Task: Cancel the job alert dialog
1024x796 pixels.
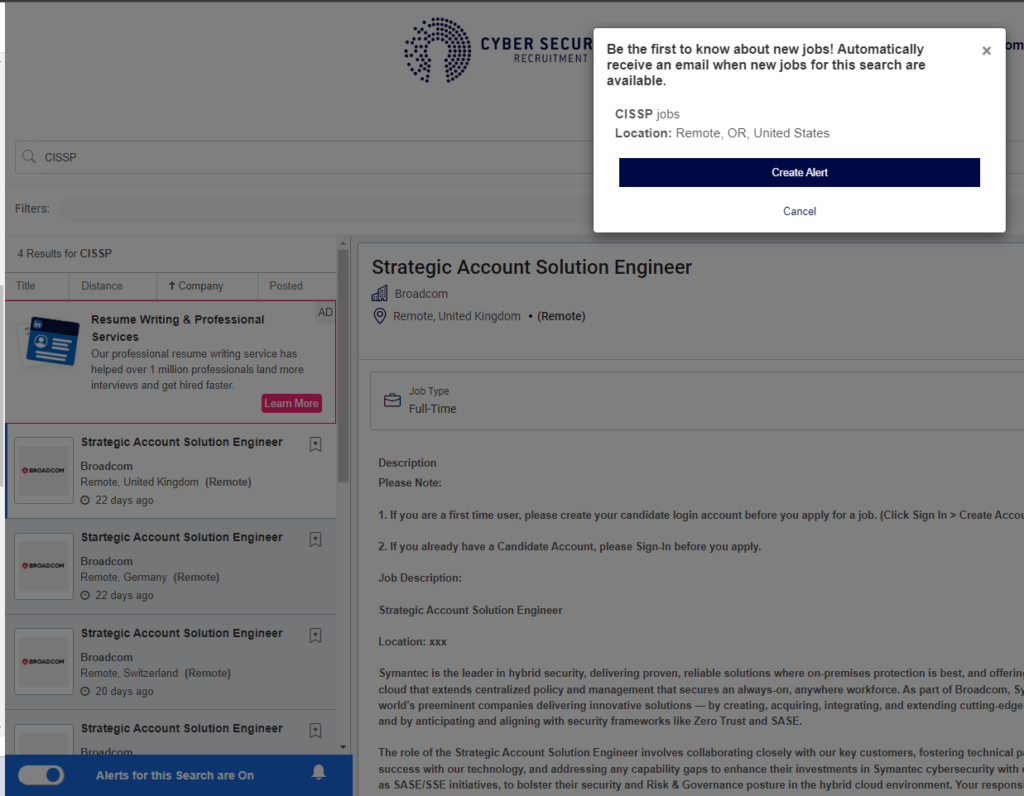Action: tap(799, 212)
